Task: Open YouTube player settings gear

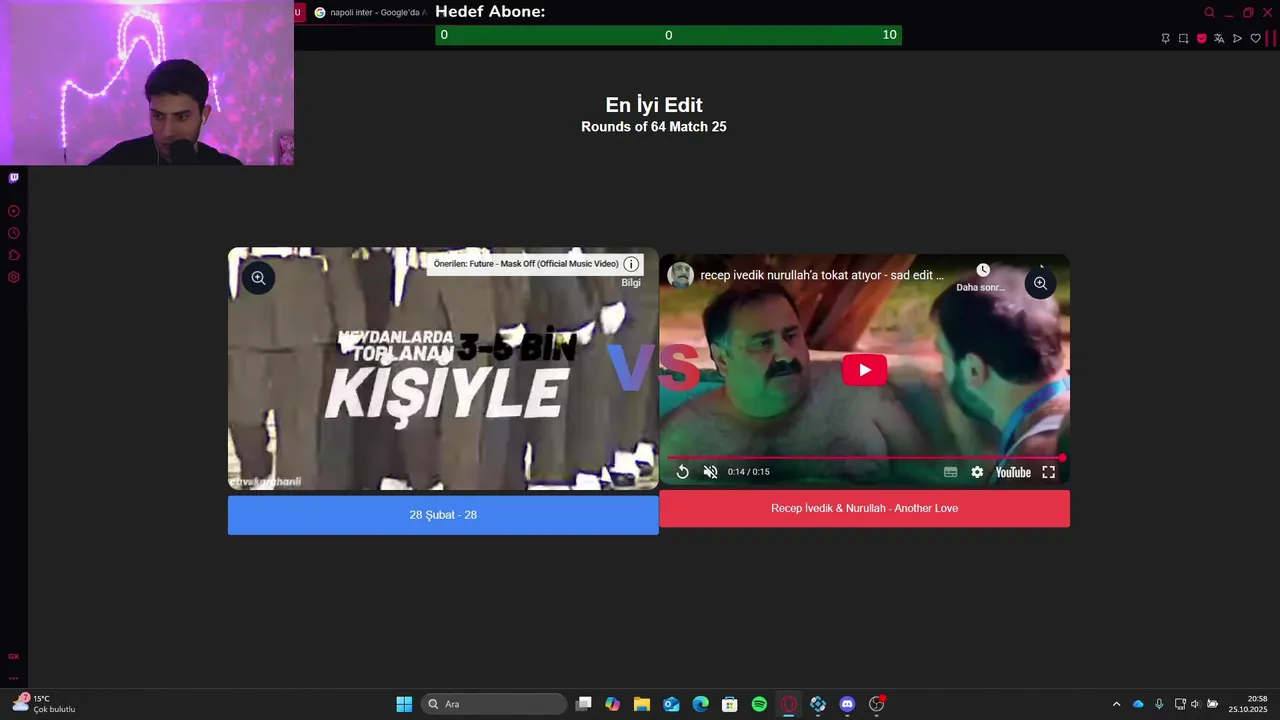Action: 977,472
